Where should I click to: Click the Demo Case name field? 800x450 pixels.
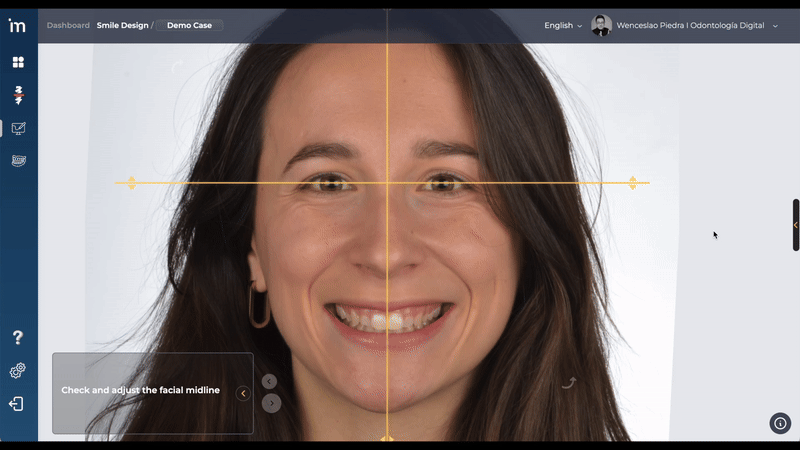189,25
